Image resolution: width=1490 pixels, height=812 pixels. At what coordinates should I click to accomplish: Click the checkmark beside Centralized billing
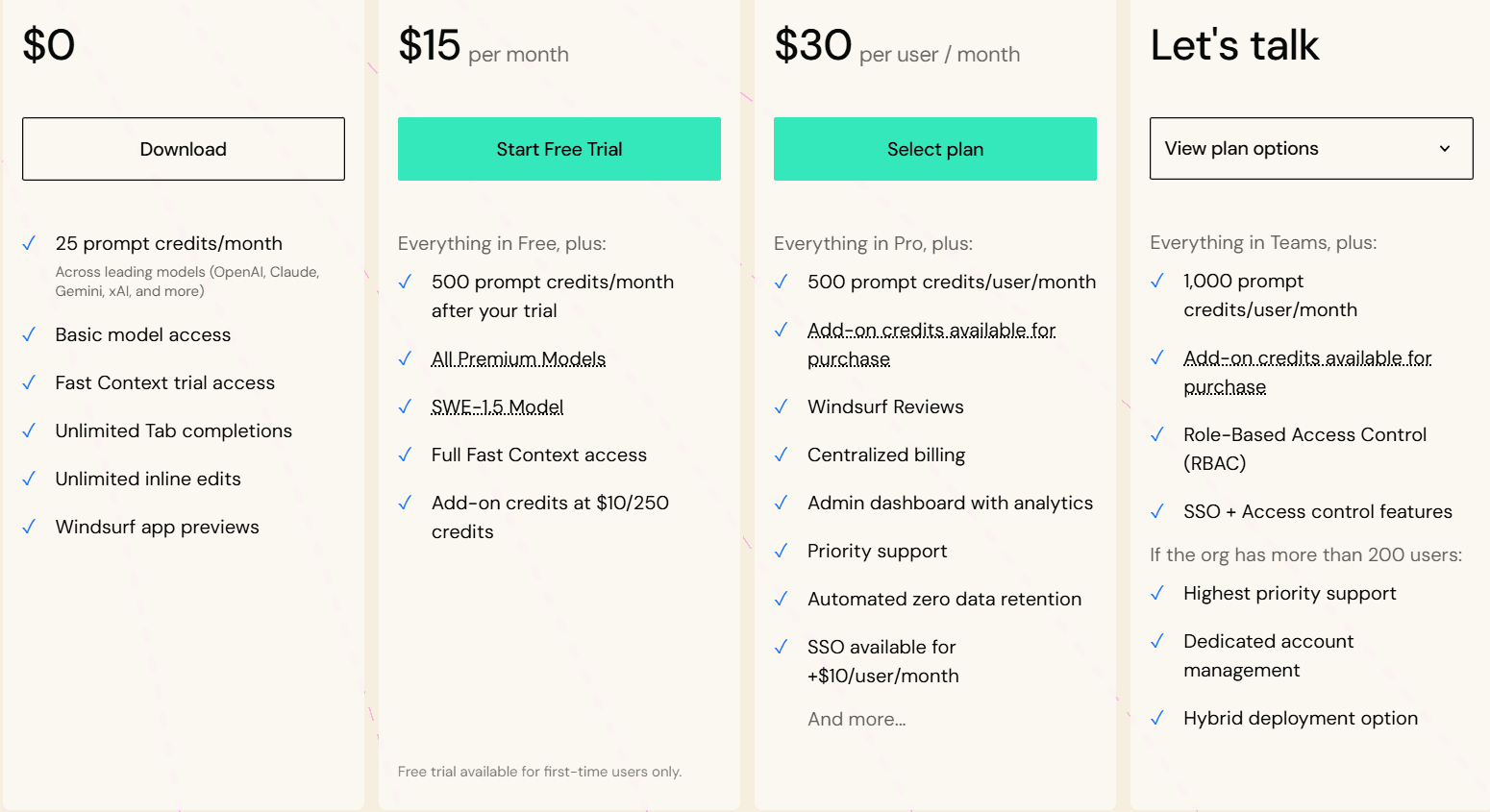781,455
